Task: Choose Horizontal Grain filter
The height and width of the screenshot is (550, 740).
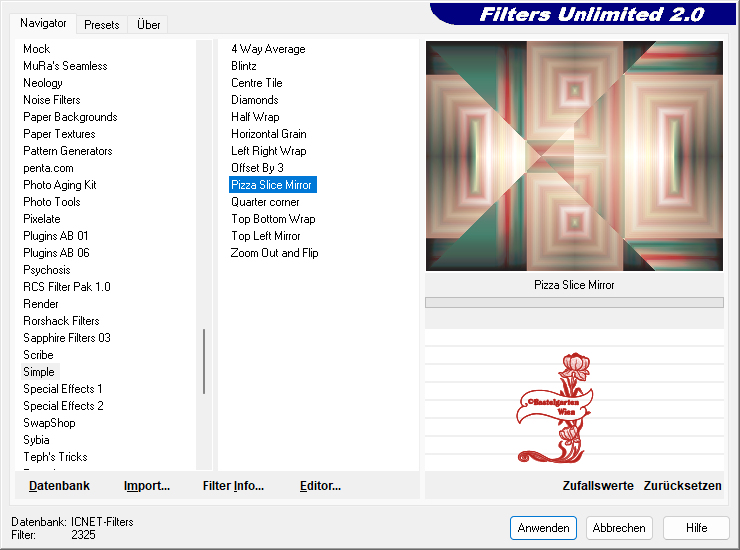Action: tap(269, 134)
